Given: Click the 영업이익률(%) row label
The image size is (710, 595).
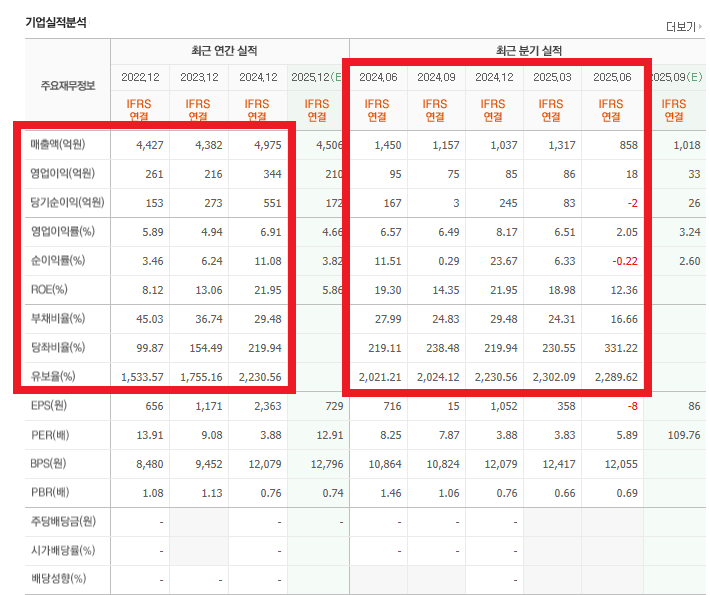Looking at the screenshot, I should tap(62, 231).
